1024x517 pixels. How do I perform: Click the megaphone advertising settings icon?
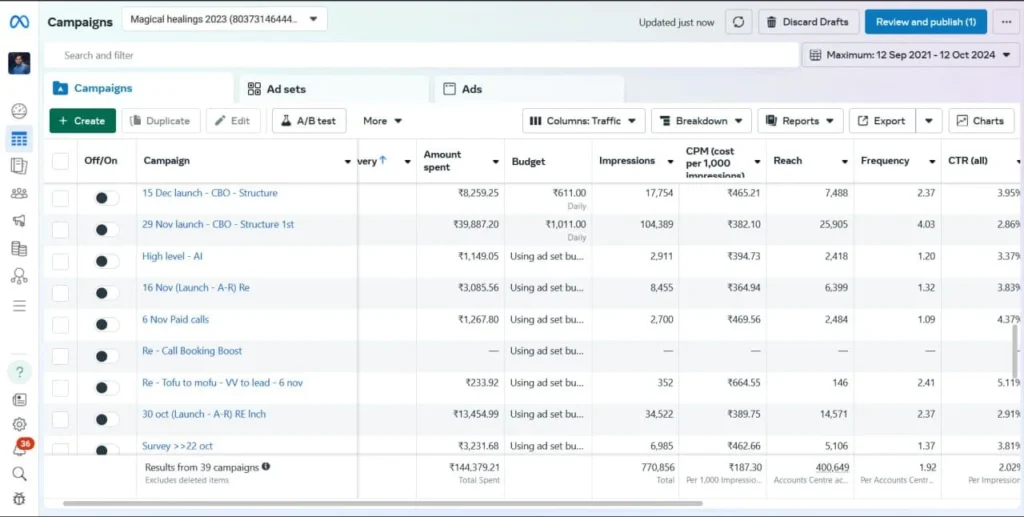[x=19, y=221]
